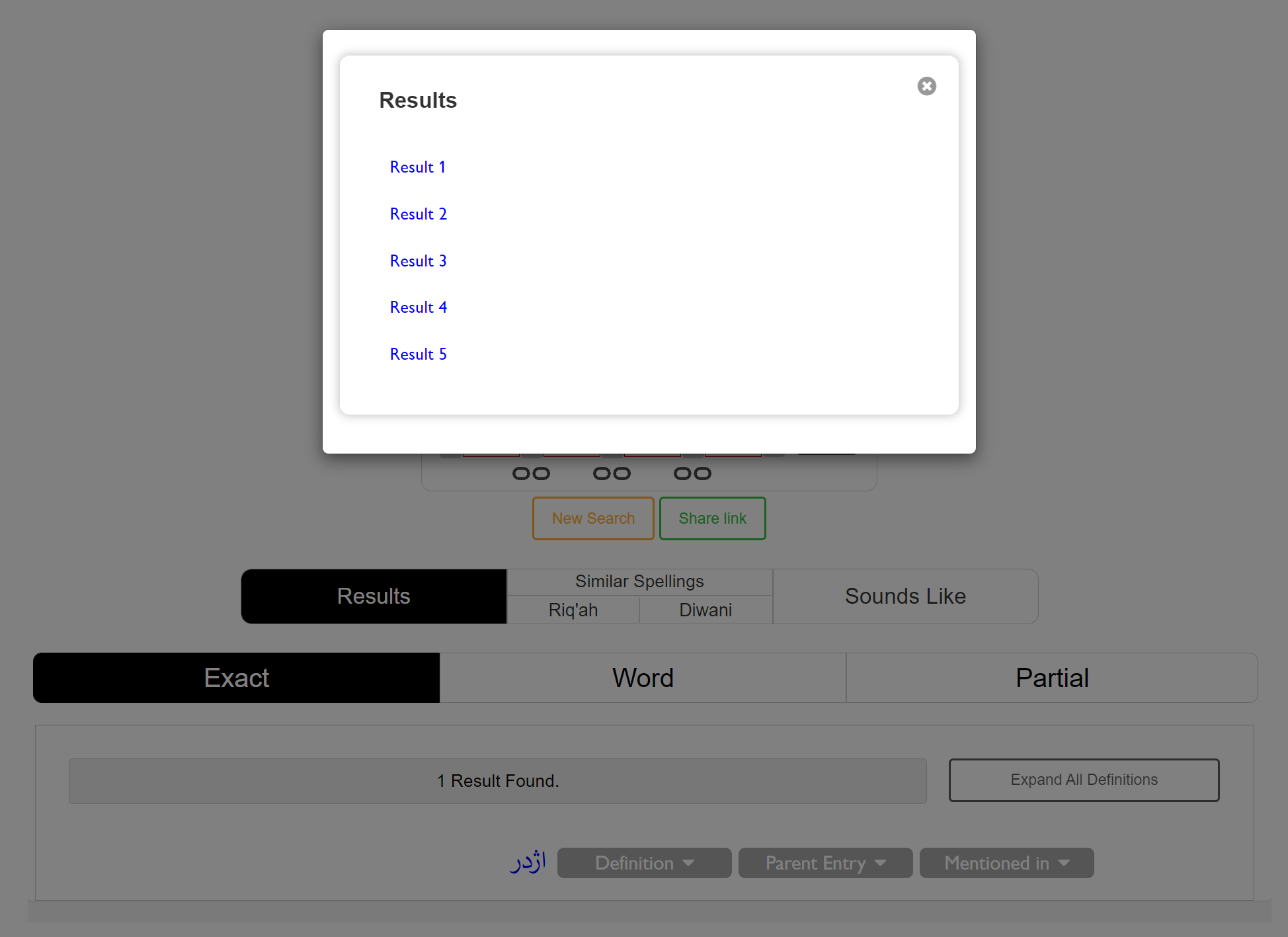Select the Diwani similar spellings tab
The height and width of the screenshot is (937, 1288).
[x=705, y=610]
